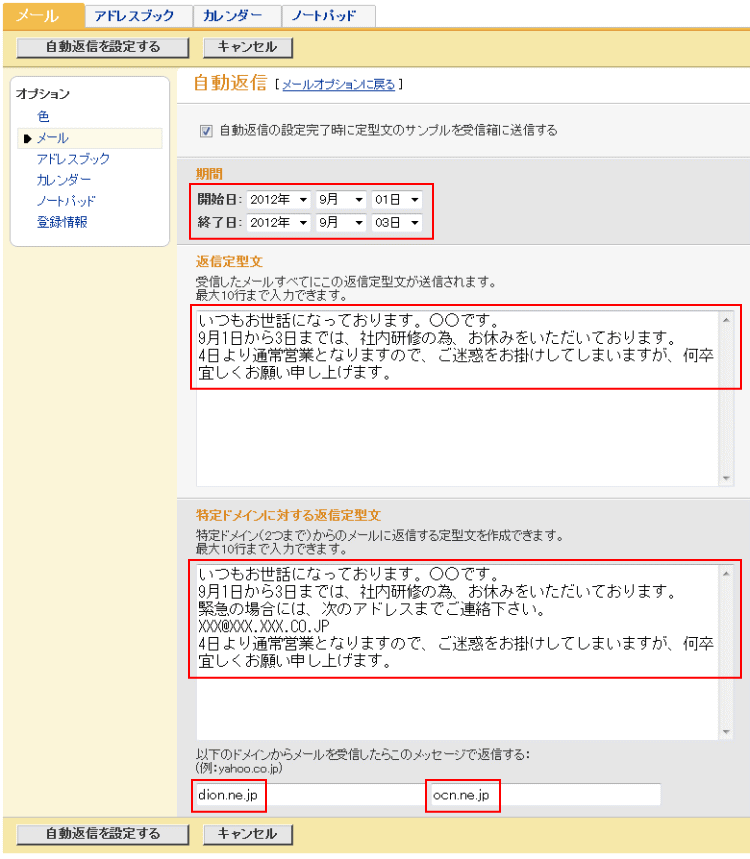The height and width of the screenshot is (859, 750).
Task: Expand the end date day dropdown
Action: point(396,222)
